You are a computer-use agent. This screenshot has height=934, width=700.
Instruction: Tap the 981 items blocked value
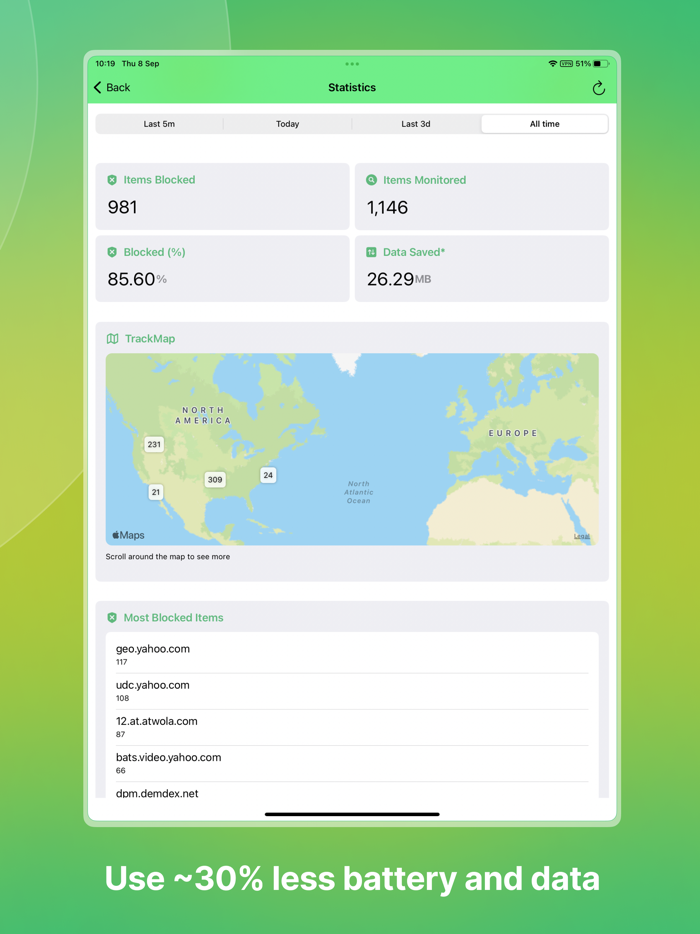(123, 207)
